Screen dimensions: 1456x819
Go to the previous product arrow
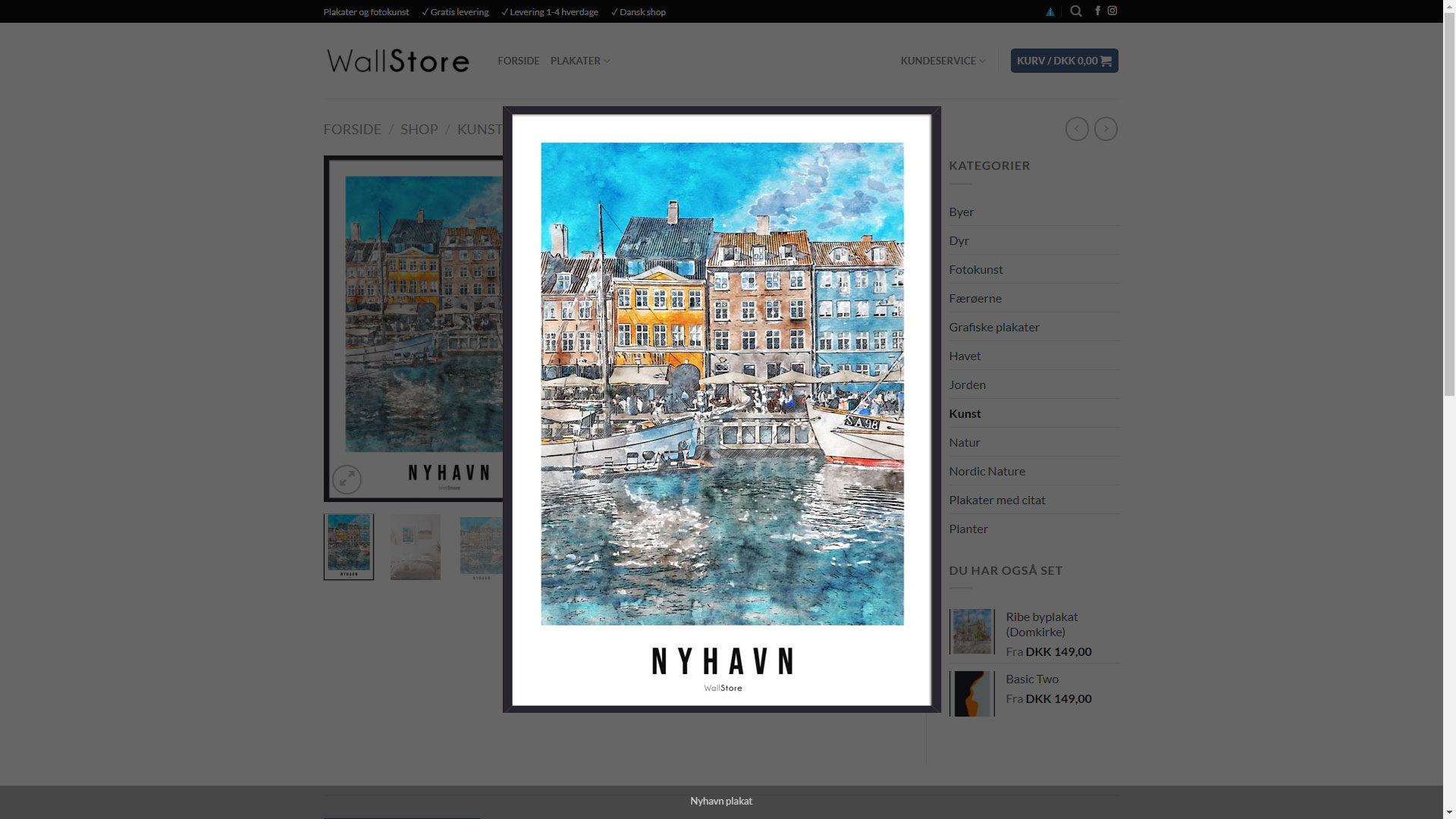(1077, 129)
